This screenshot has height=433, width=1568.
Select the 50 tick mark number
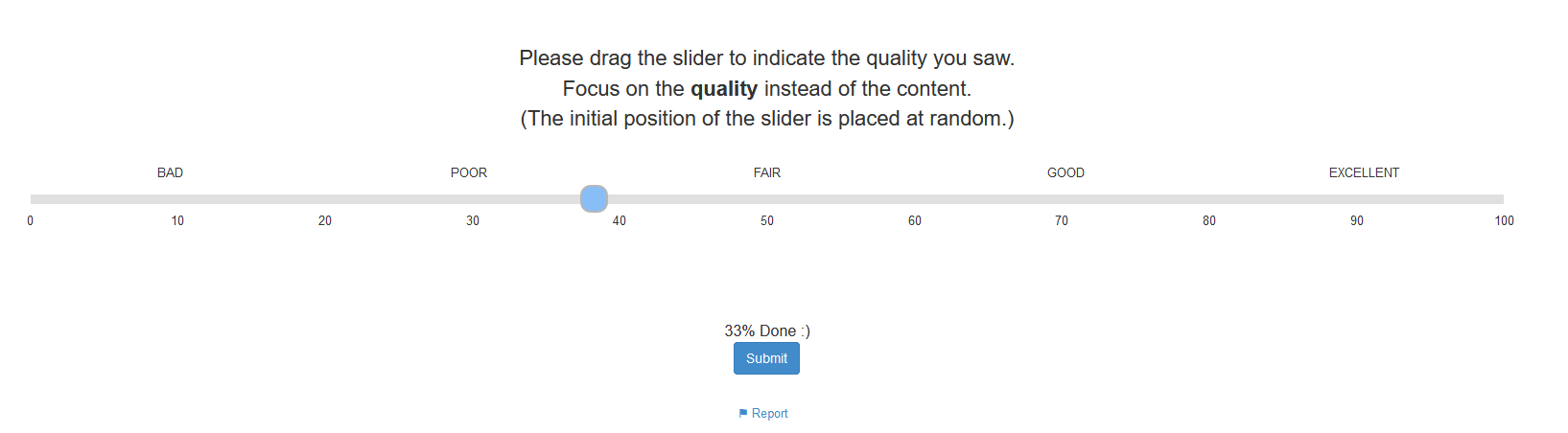pyautogui.click(x=767, y=221)
